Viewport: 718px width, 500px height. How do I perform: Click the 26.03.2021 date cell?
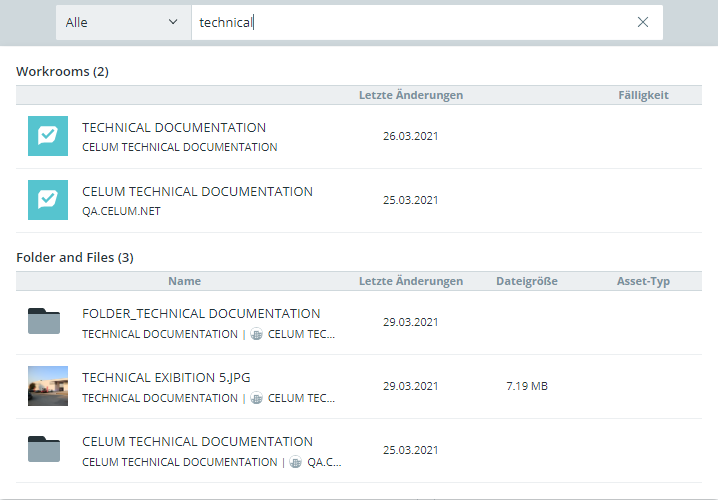pyautogui.click(x=411, y=136)
